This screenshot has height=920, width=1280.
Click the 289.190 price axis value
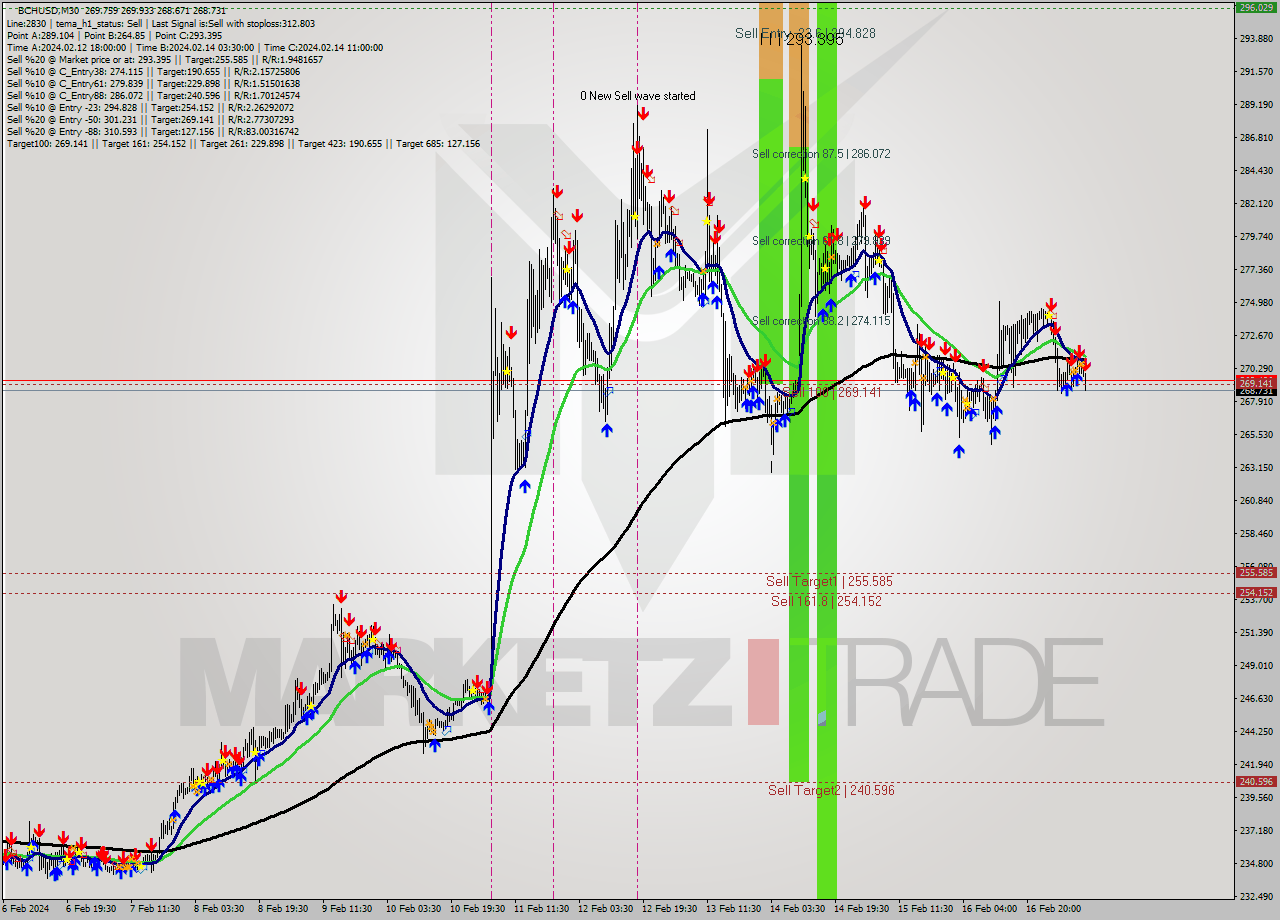pos(1256,105)
